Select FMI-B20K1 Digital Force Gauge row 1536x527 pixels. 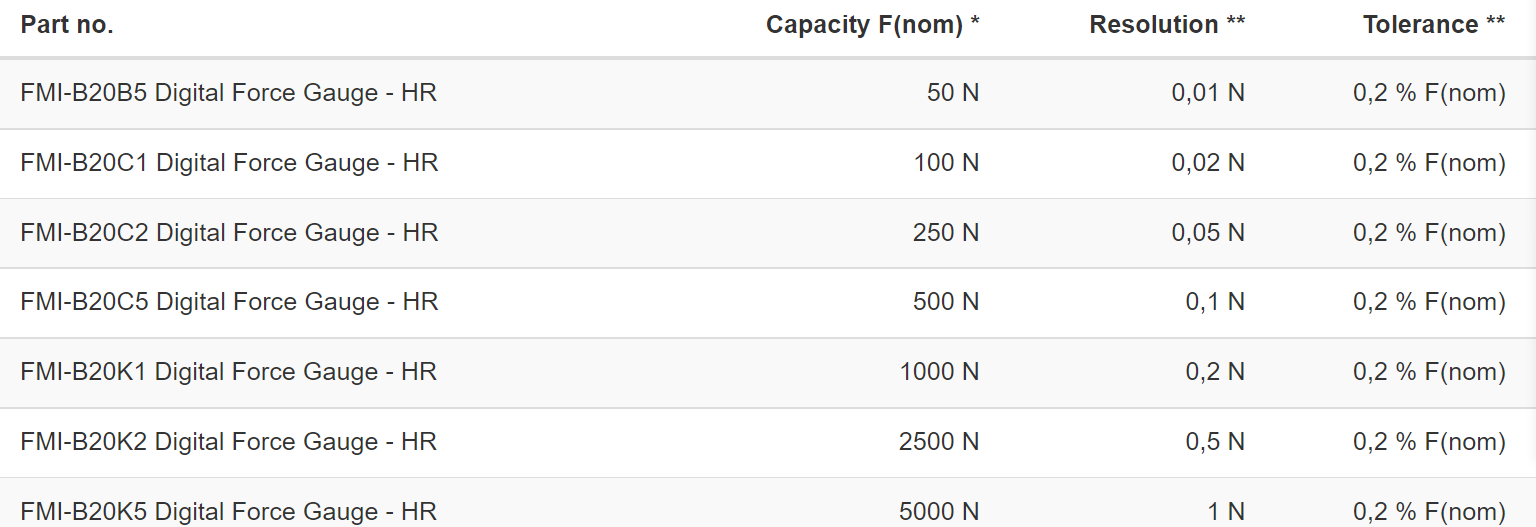click(x=768, y=373)
